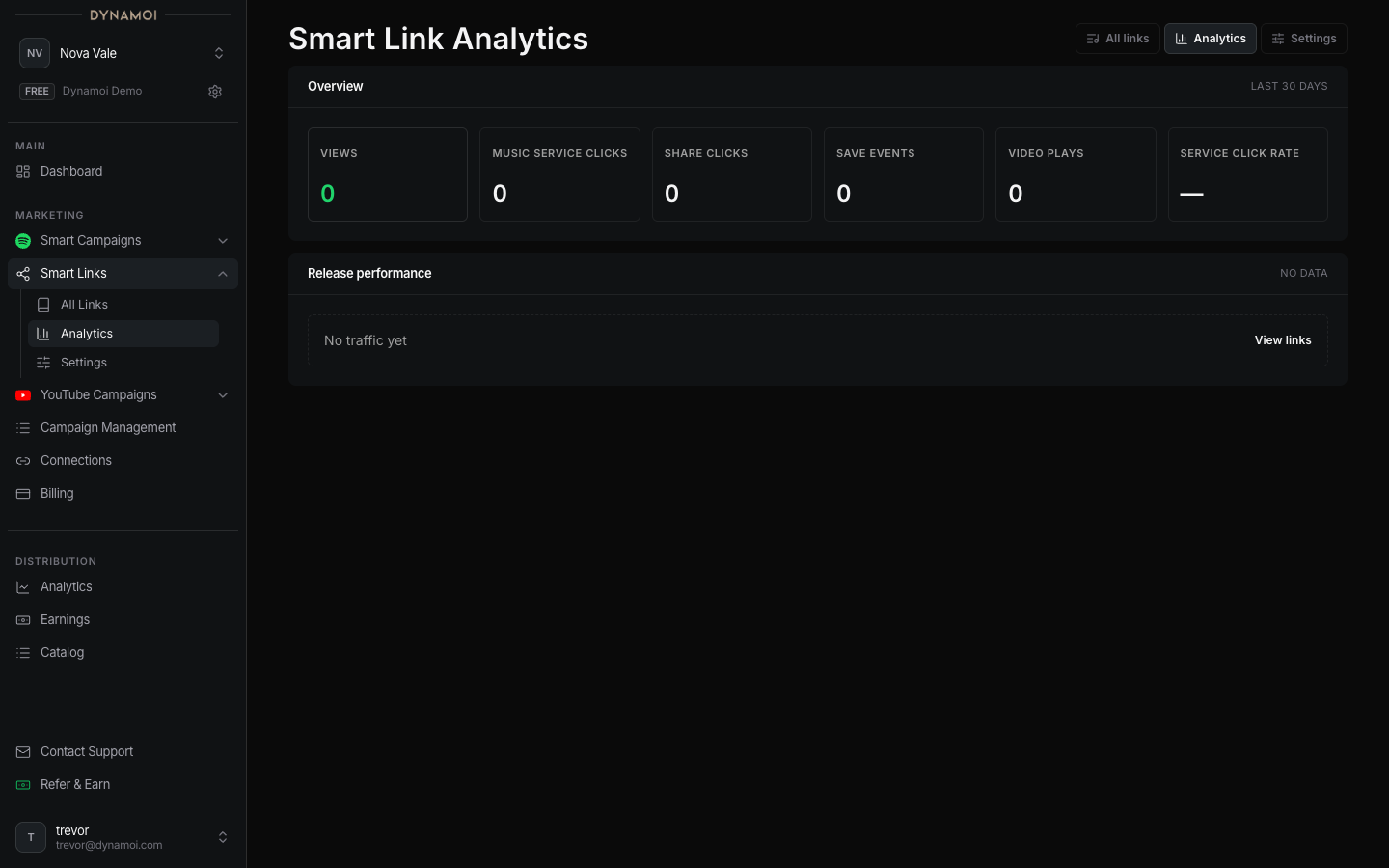The image size is (1389, 868).
Task: Open Connections page
Action: click(123, 461)
